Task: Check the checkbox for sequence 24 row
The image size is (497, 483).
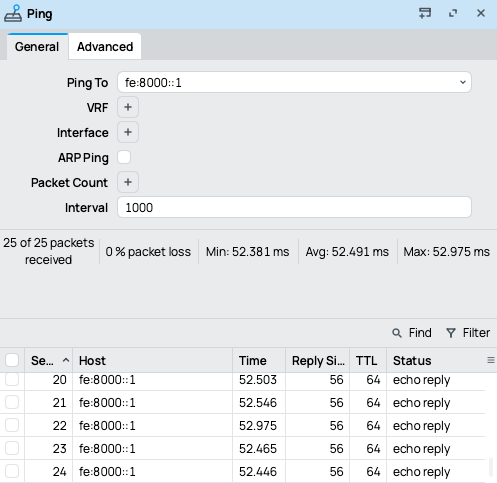Action: click(12, 471)
